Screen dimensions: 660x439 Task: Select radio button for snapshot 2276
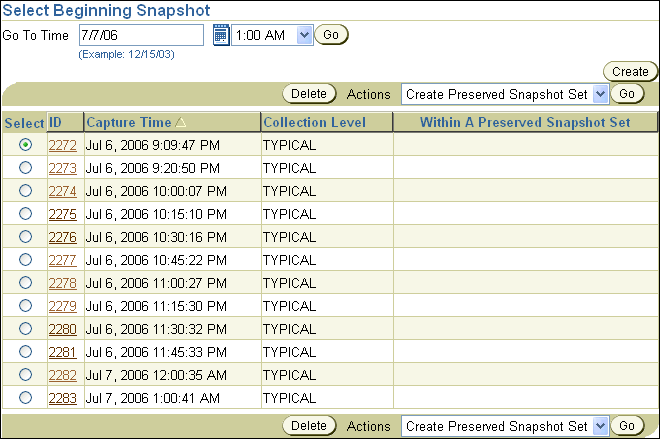click(25, 237)
